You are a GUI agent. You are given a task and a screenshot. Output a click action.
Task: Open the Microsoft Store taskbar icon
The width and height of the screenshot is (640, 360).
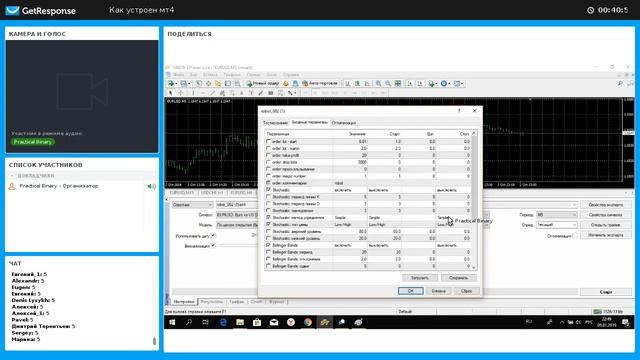click(x=257, y=322)
